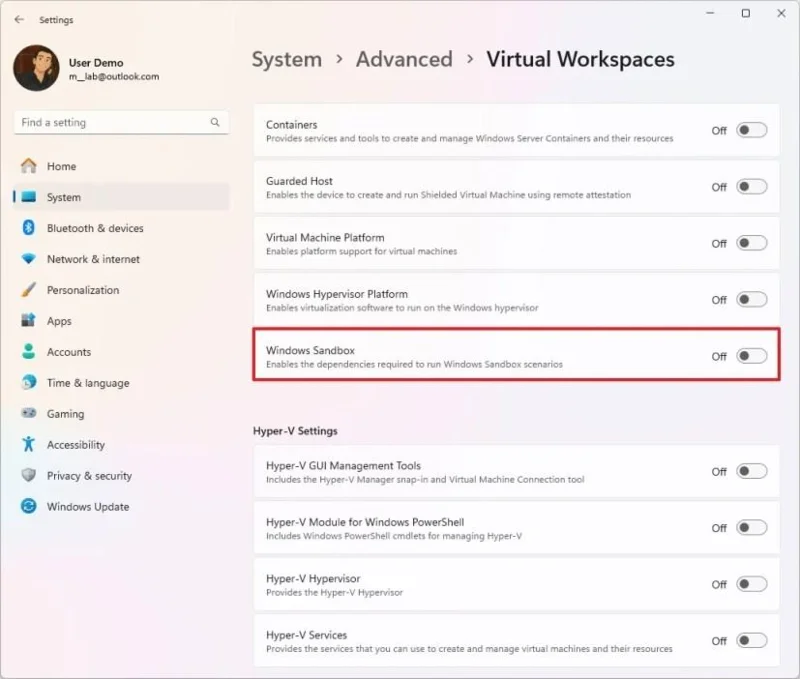Turn on Windows Sandbox switch
Image resolution: width=800 pixels, height=679 pixels.
pos(752,356)
